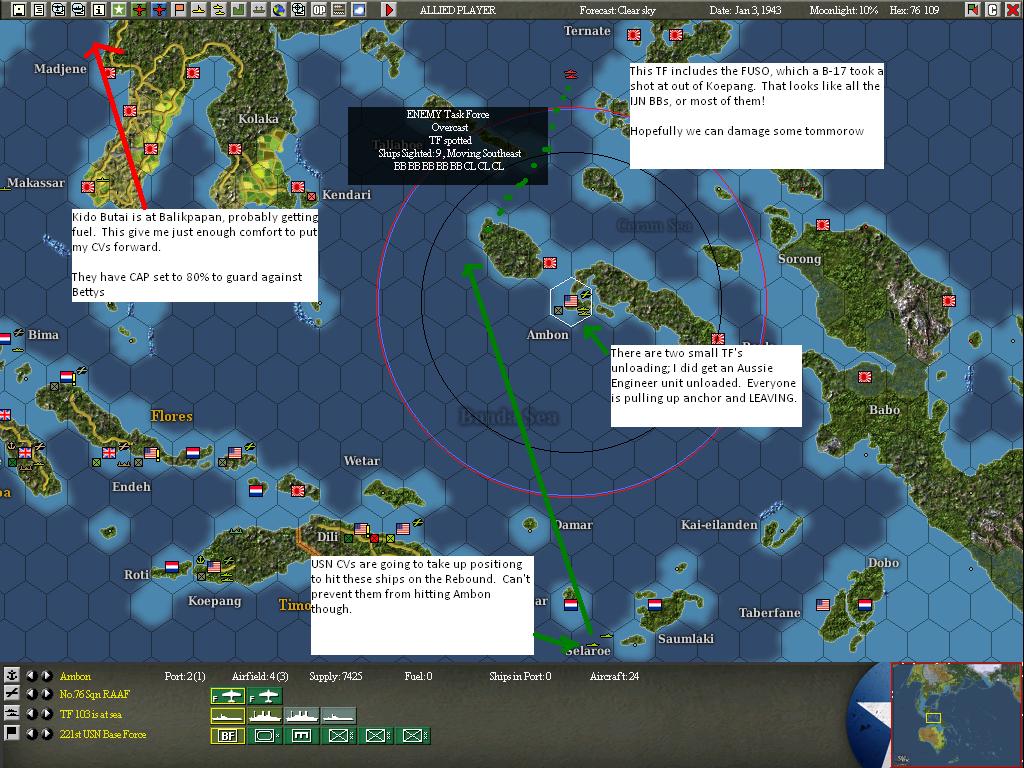1024x768 pixels.
Task: Click the Dutch flag base at Saumlaki
Action: point(654,605)
